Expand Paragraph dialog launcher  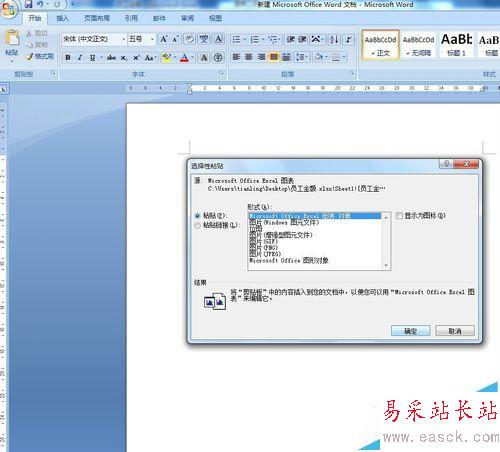coord(352,73)
